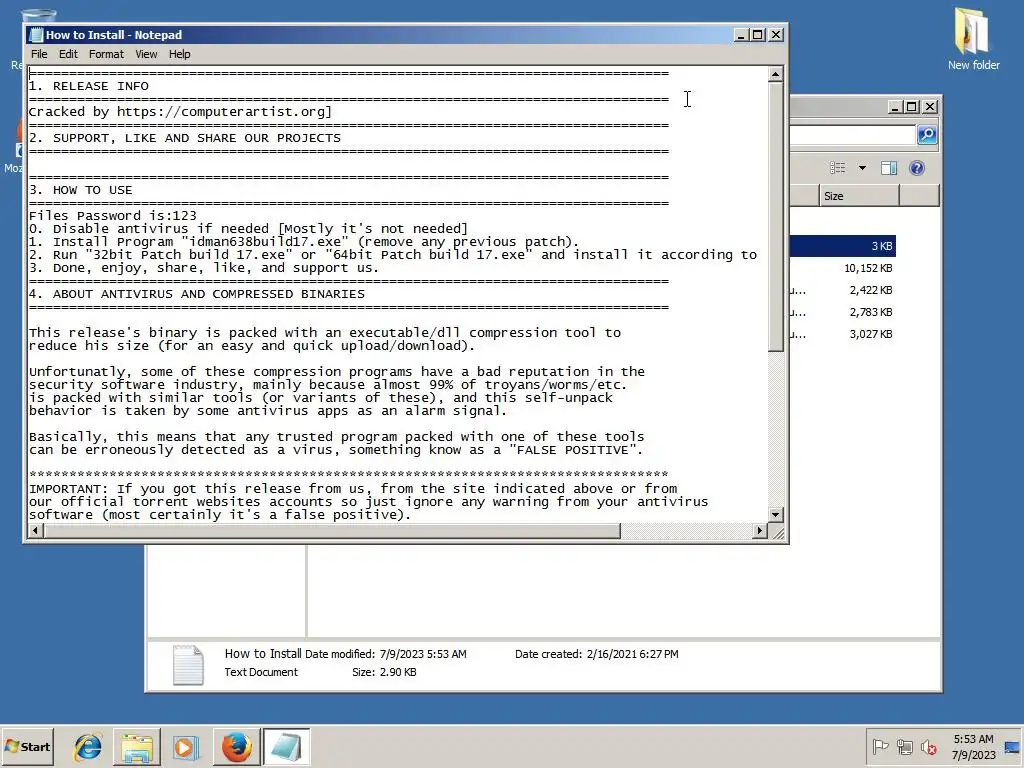
Task: Open the Help menu in Notepad
Action: coord(180,54)
